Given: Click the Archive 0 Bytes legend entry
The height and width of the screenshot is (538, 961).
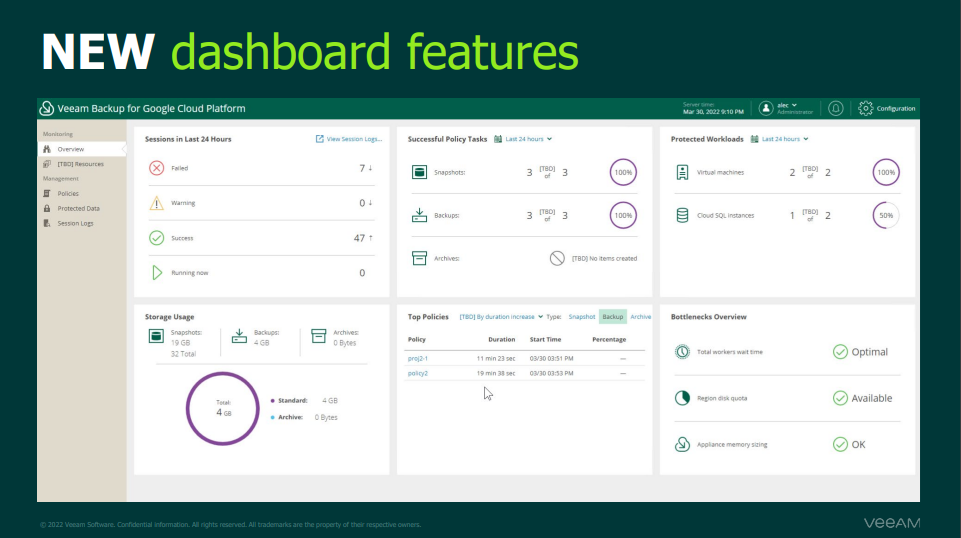Looking at the screenshot, I should pos(304,417).
